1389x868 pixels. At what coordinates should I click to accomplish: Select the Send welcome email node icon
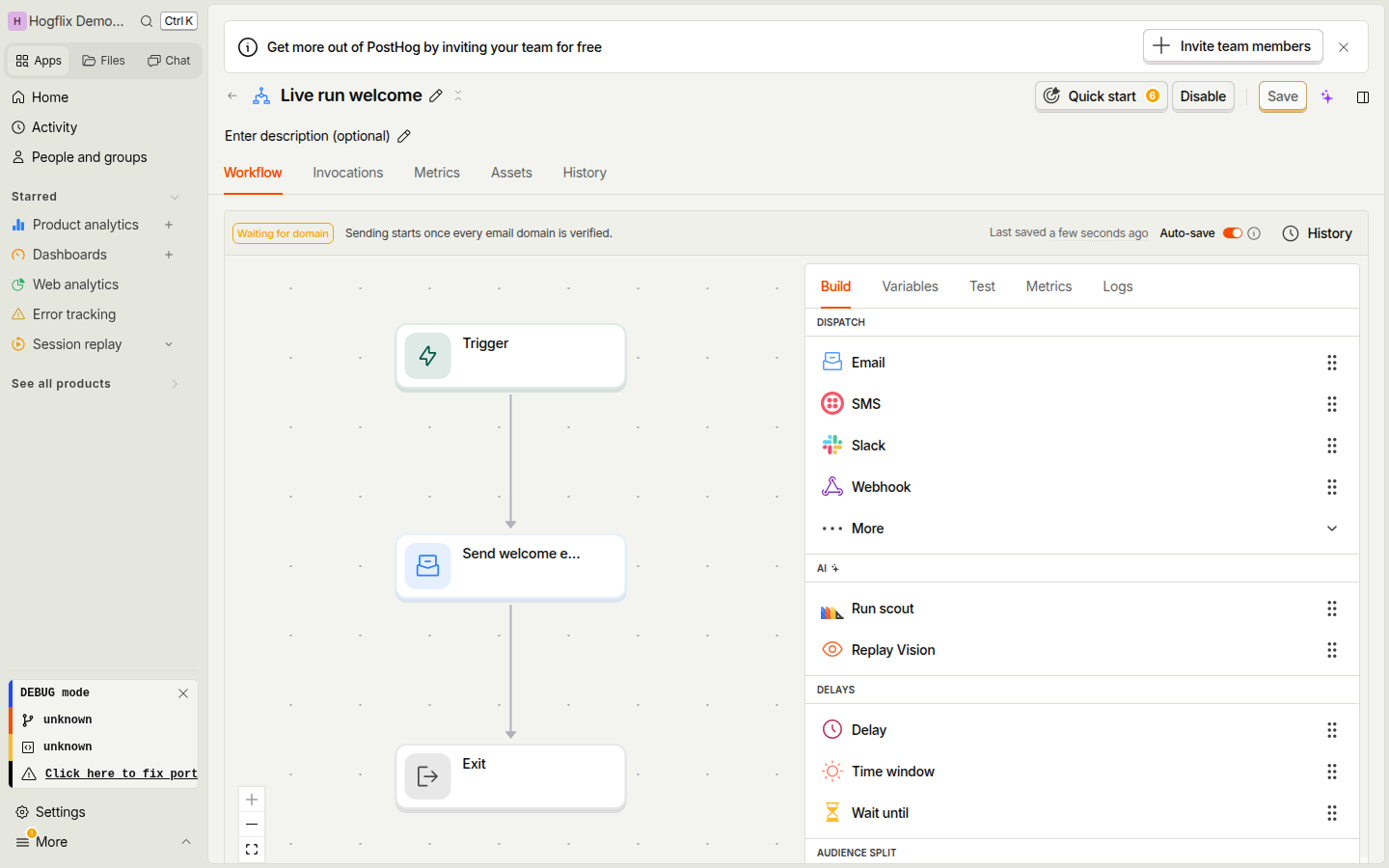point(427,566)
